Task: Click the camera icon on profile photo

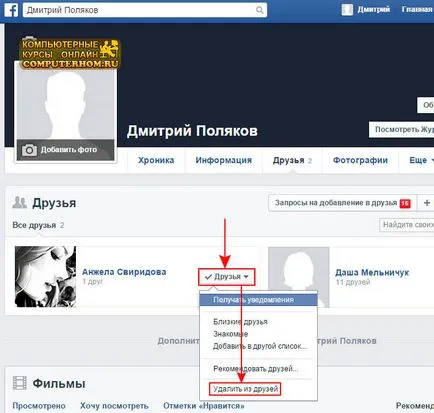Action: pos(29,150)
